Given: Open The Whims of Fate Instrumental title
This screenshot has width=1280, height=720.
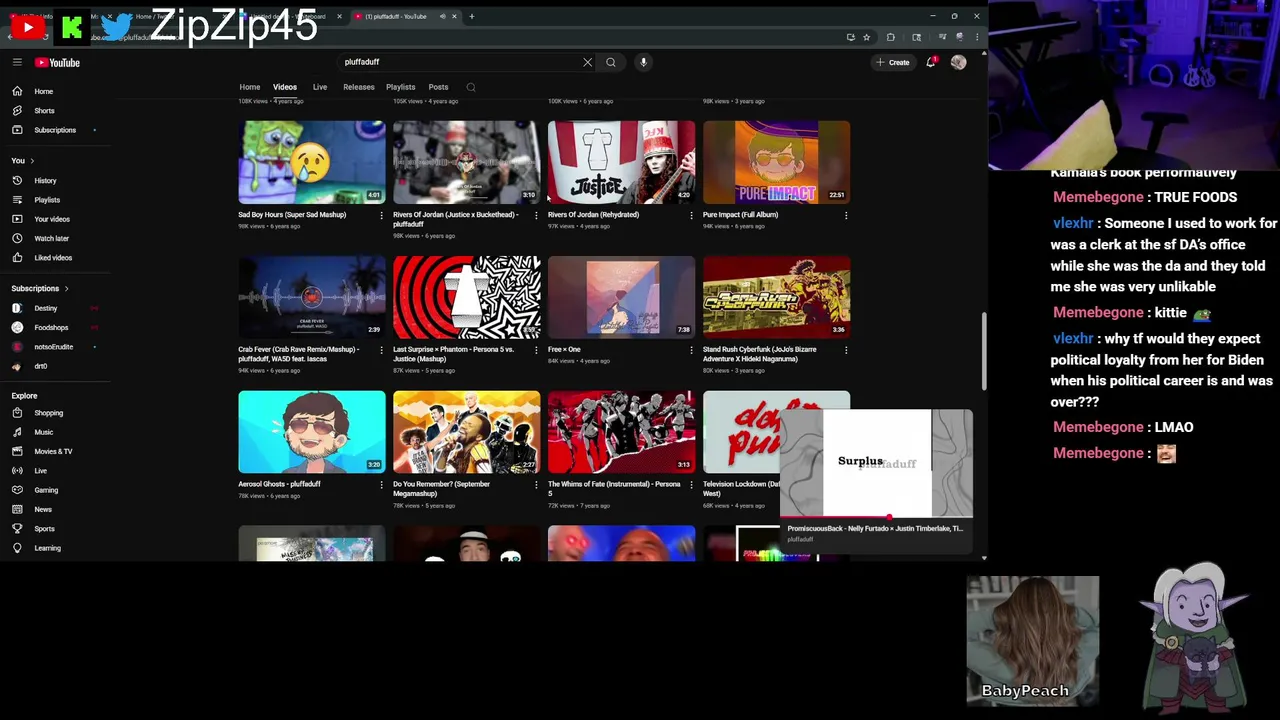Looking at the screenshot, I should (614, 488).
